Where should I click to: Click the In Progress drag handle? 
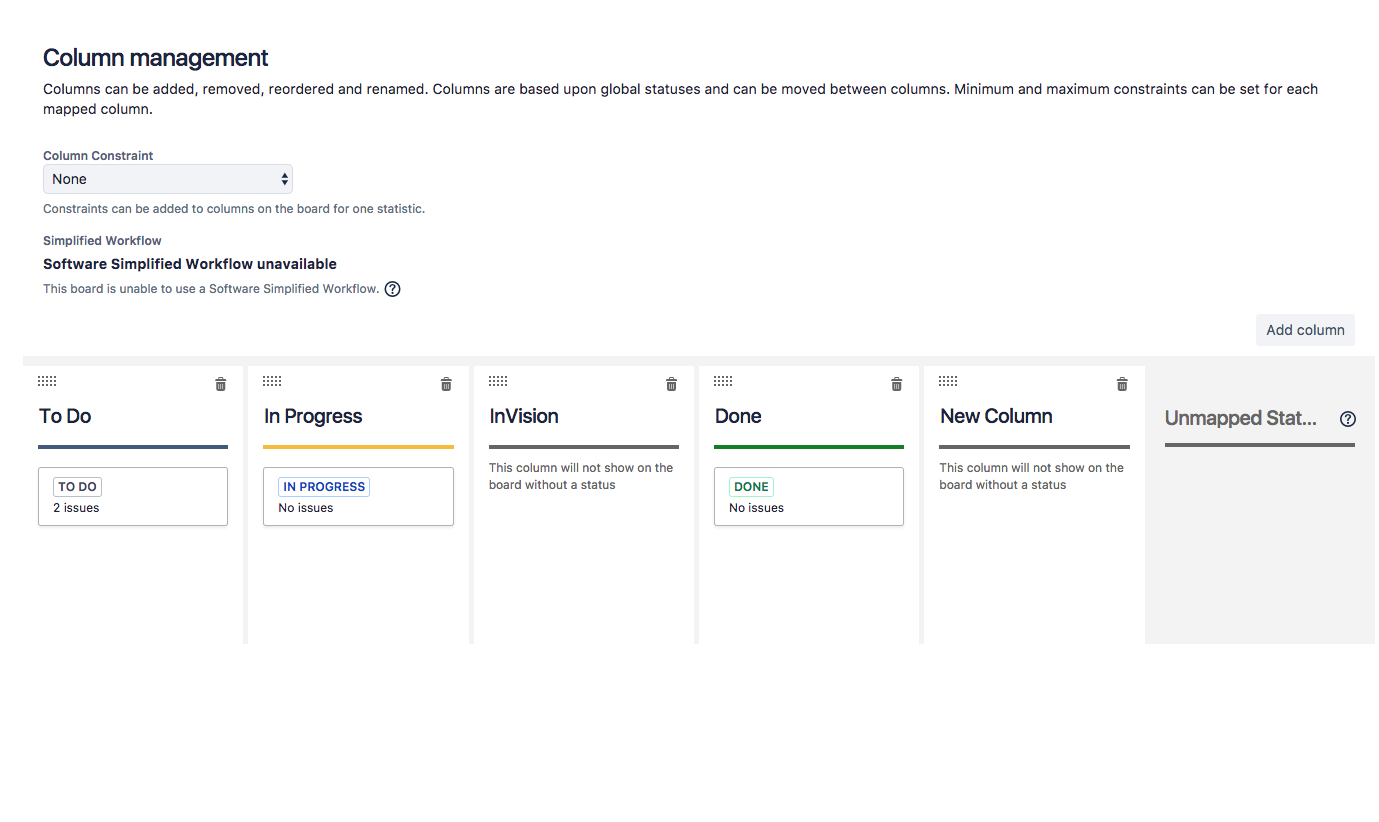[x=272, y=381]
